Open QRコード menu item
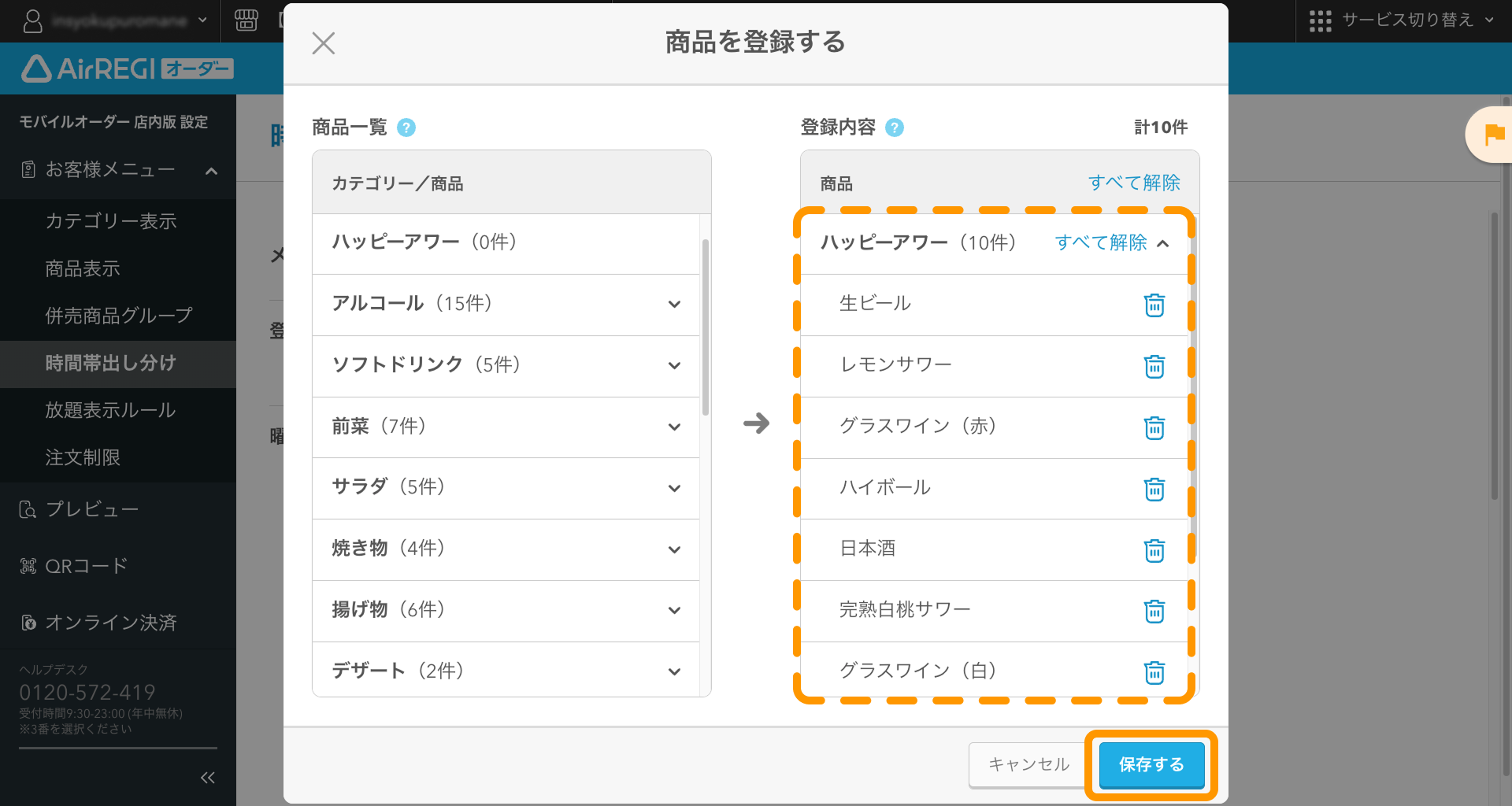The image size is (1512, 806). click(87, 566)
